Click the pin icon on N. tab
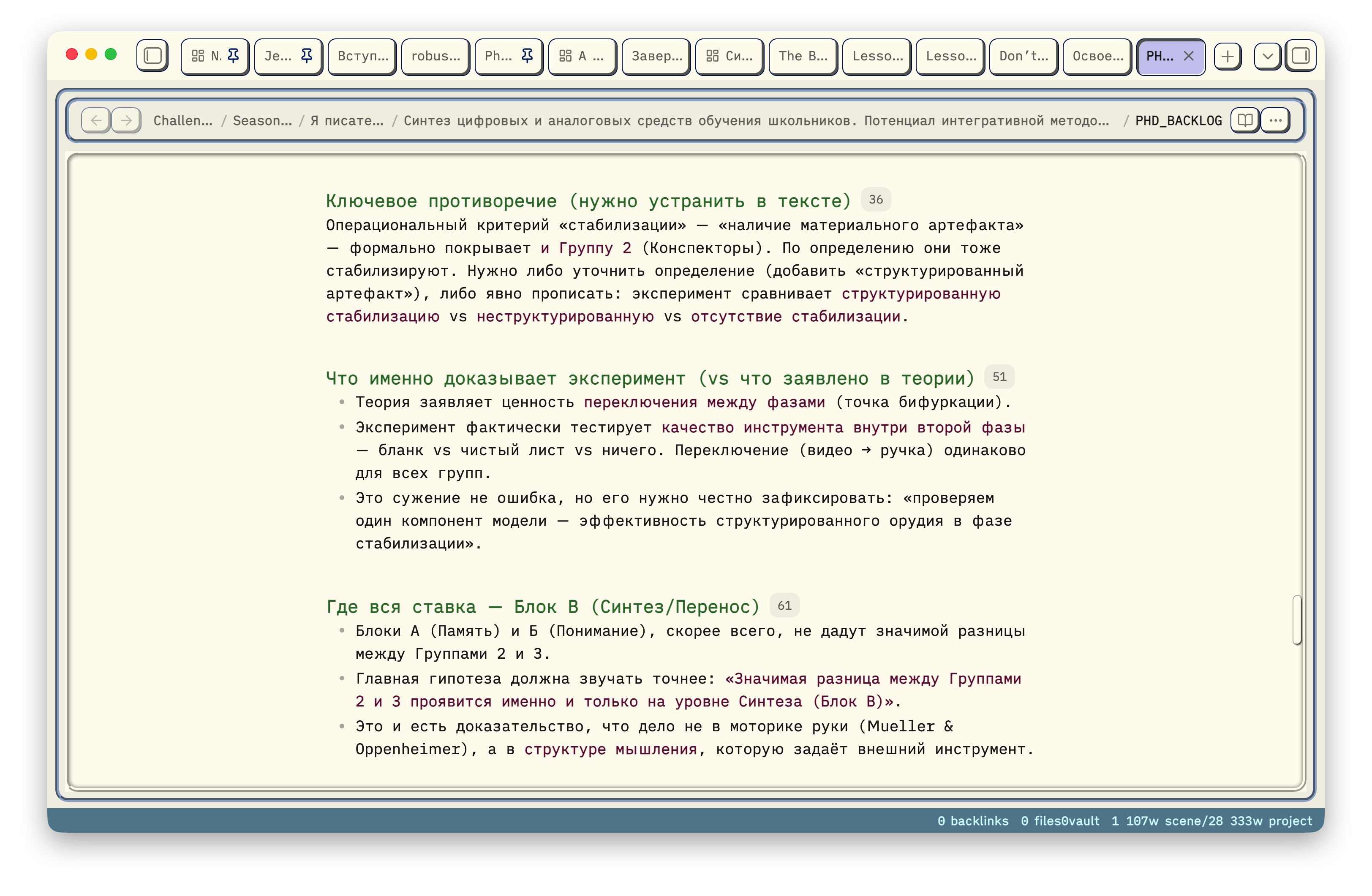The width and height of the screenshot is (1372, 896). tap(234, 56)
